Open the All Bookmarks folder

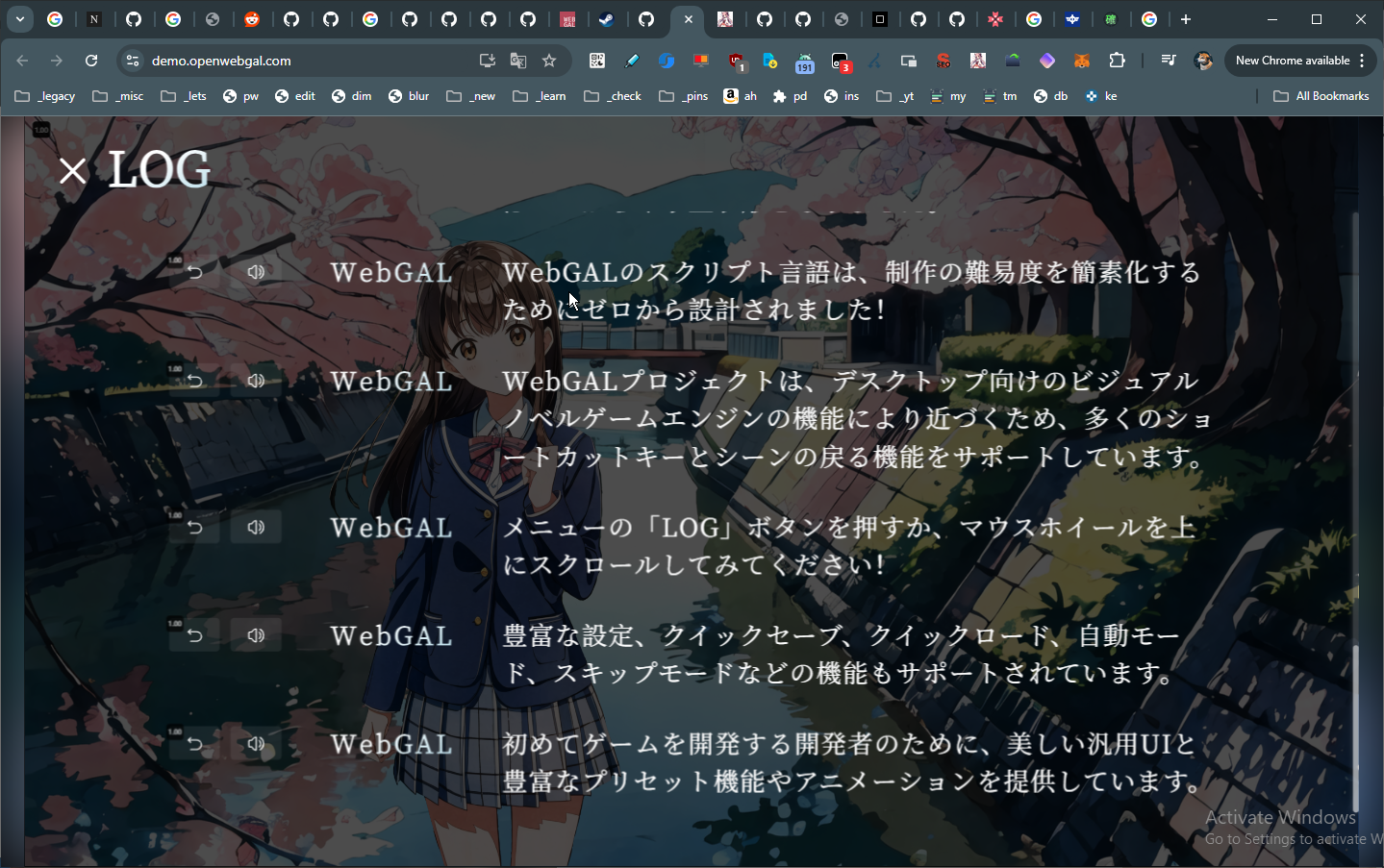pos(1321,96)
